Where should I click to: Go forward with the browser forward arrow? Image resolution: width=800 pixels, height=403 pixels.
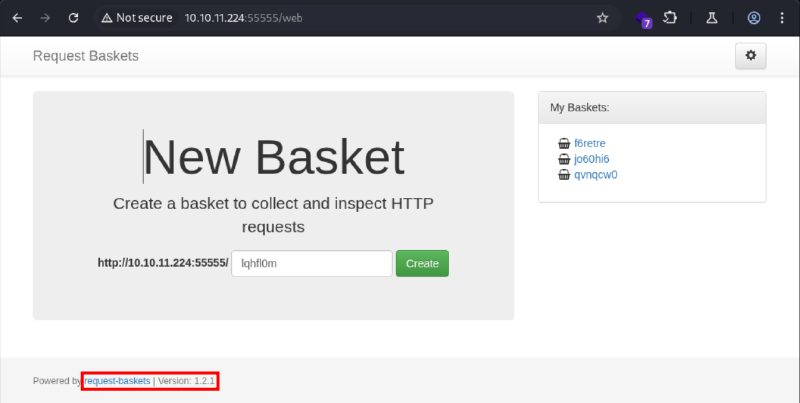[45, 18]
